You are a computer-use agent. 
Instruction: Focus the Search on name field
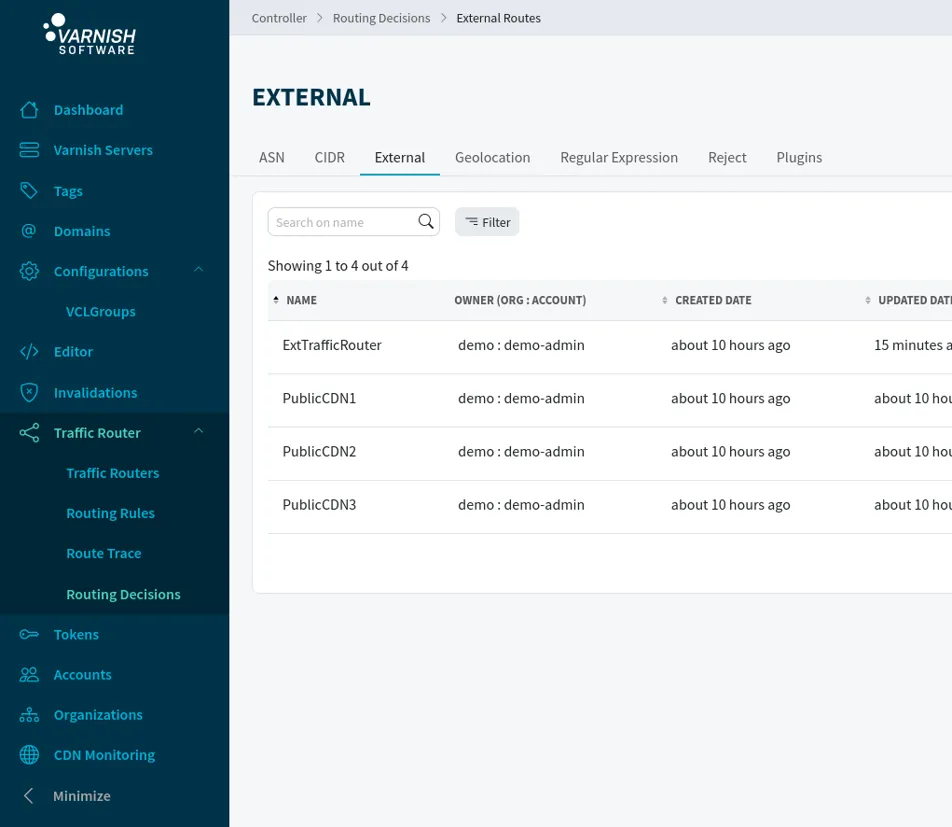(x=341, y=222)
